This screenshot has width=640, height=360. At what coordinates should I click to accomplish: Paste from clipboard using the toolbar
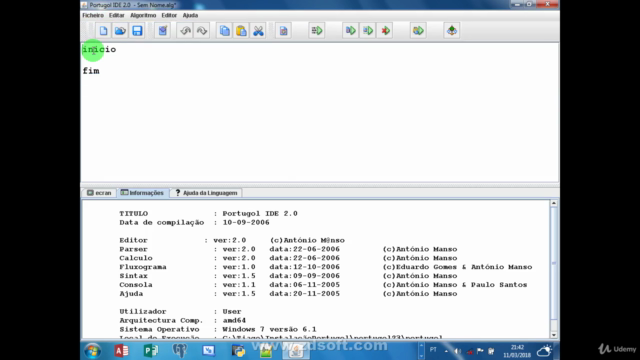[x=241, y=31]
